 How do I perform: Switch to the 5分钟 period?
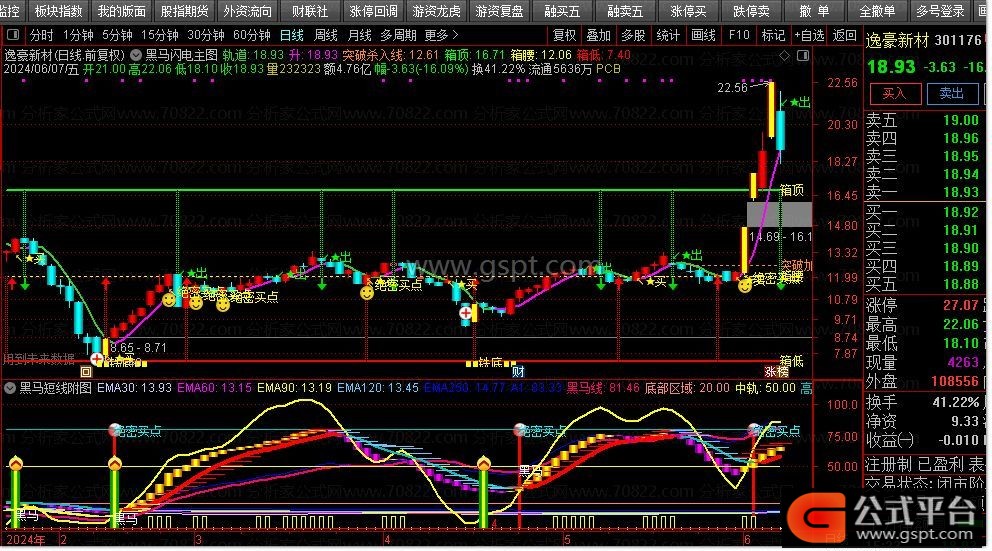pos(117,35)
